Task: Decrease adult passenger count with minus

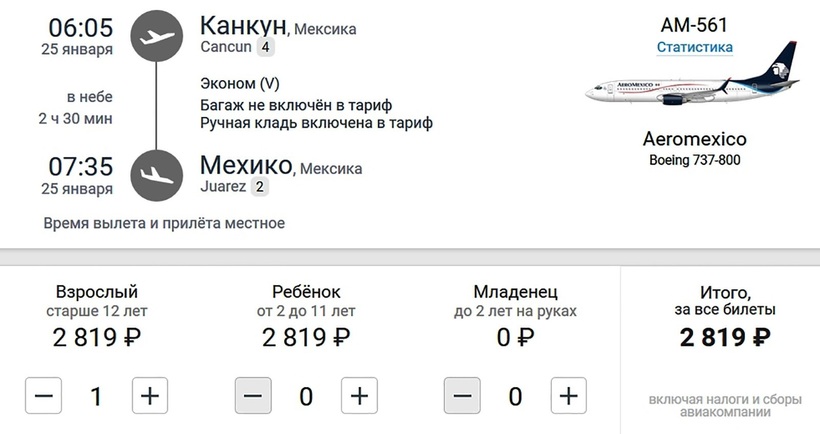Action: [43, 396]
